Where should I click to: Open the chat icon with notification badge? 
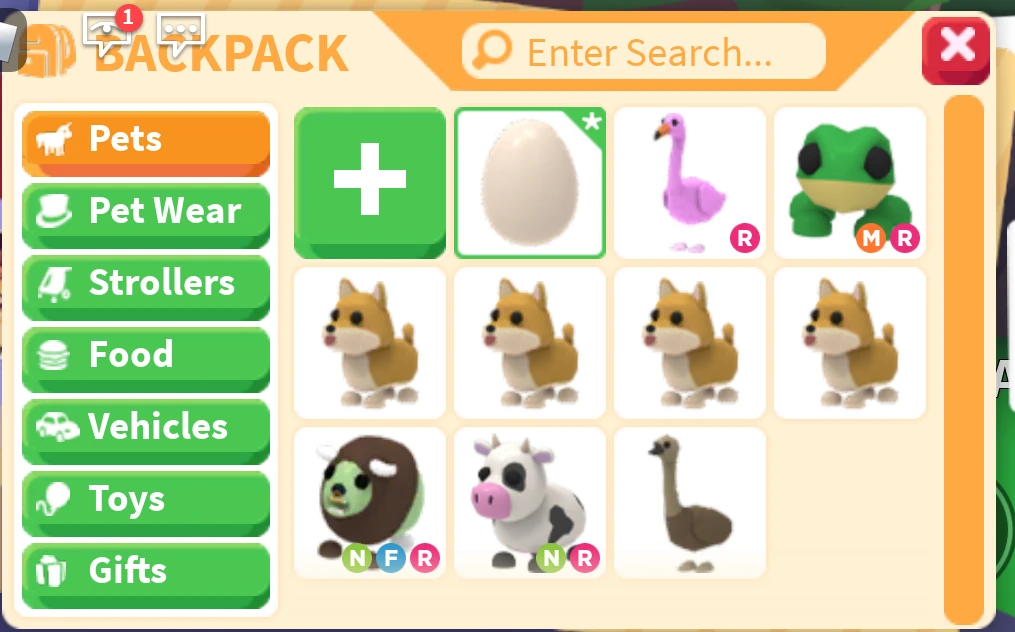[x=109, y=30]
